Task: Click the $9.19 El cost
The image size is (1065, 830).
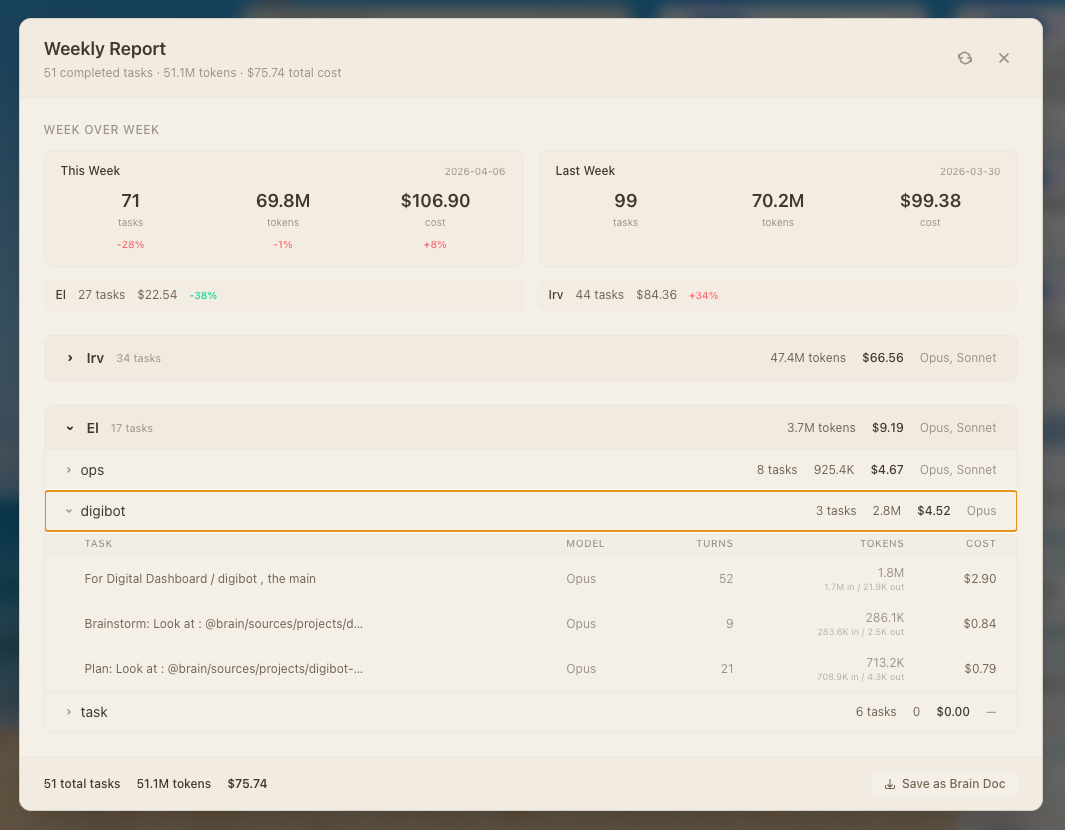Action: click(888, 428)
